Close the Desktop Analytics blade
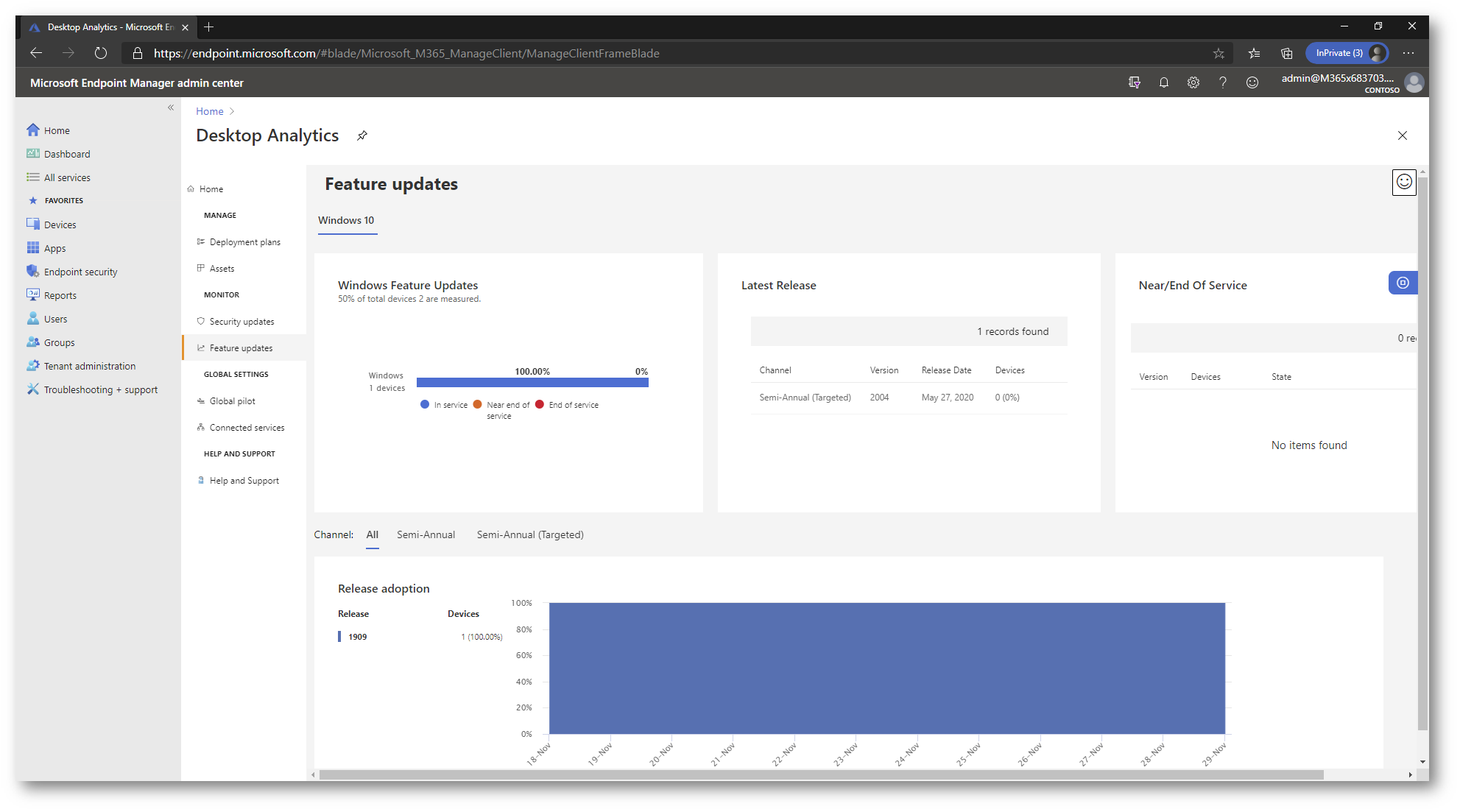Viewport: 1460px width, 812px height. tap(1402, 135)
